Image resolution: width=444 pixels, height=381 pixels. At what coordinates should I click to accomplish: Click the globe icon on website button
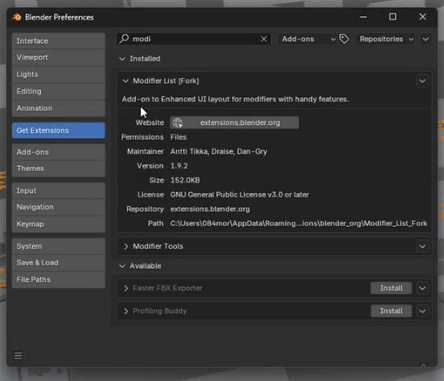[x=178, y=123]
